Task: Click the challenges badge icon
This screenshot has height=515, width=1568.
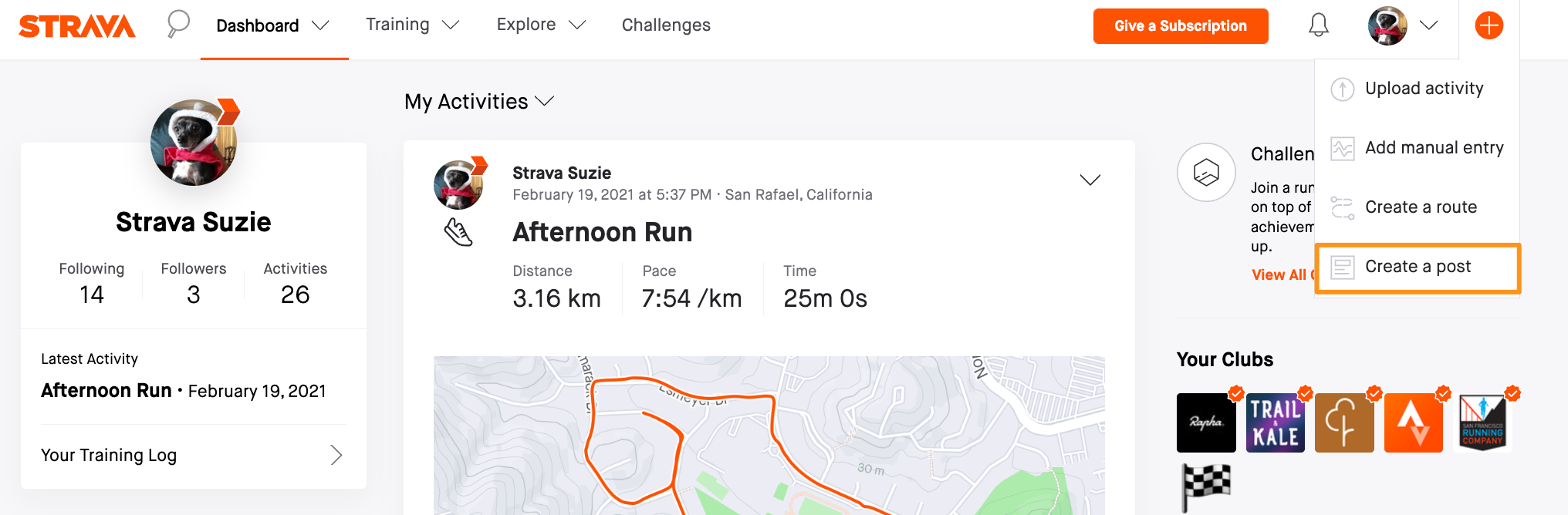Action: (1206, 172)
